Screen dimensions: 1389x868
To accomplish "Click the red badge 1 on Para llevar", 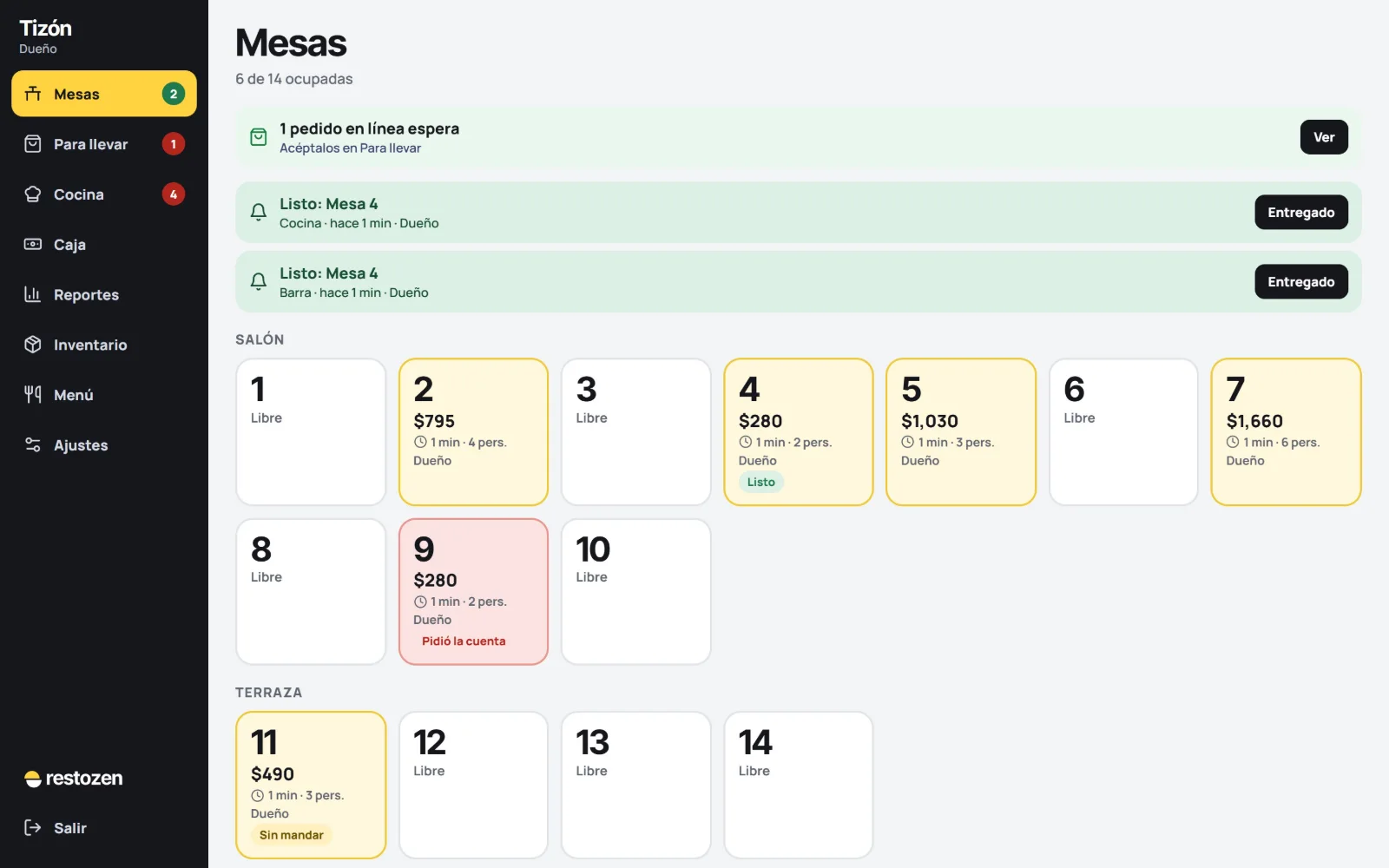I will tap(174, 144).
